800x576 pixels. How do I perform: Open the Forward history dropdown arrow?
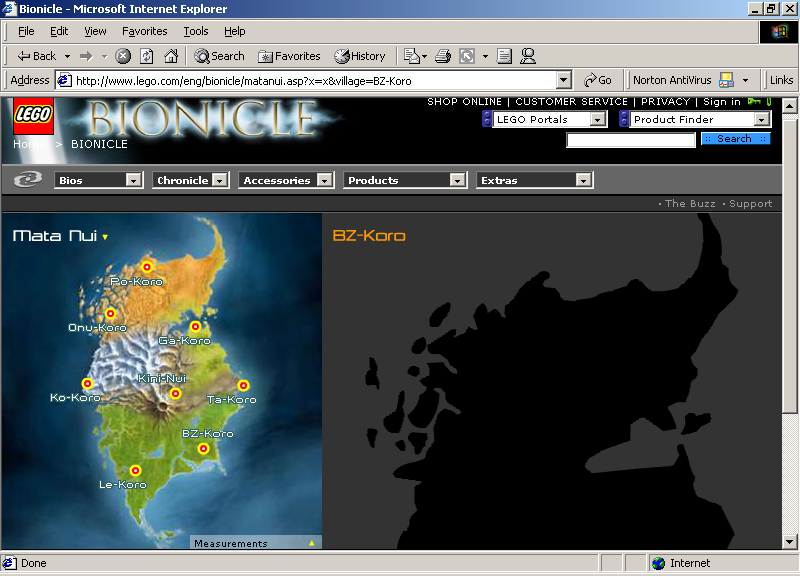[x=105, y=56]
